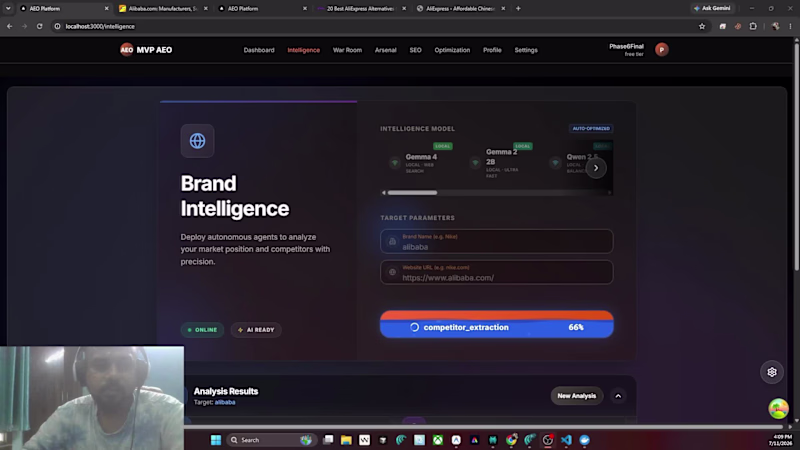Click the New Analysis button

coord(577,396)
